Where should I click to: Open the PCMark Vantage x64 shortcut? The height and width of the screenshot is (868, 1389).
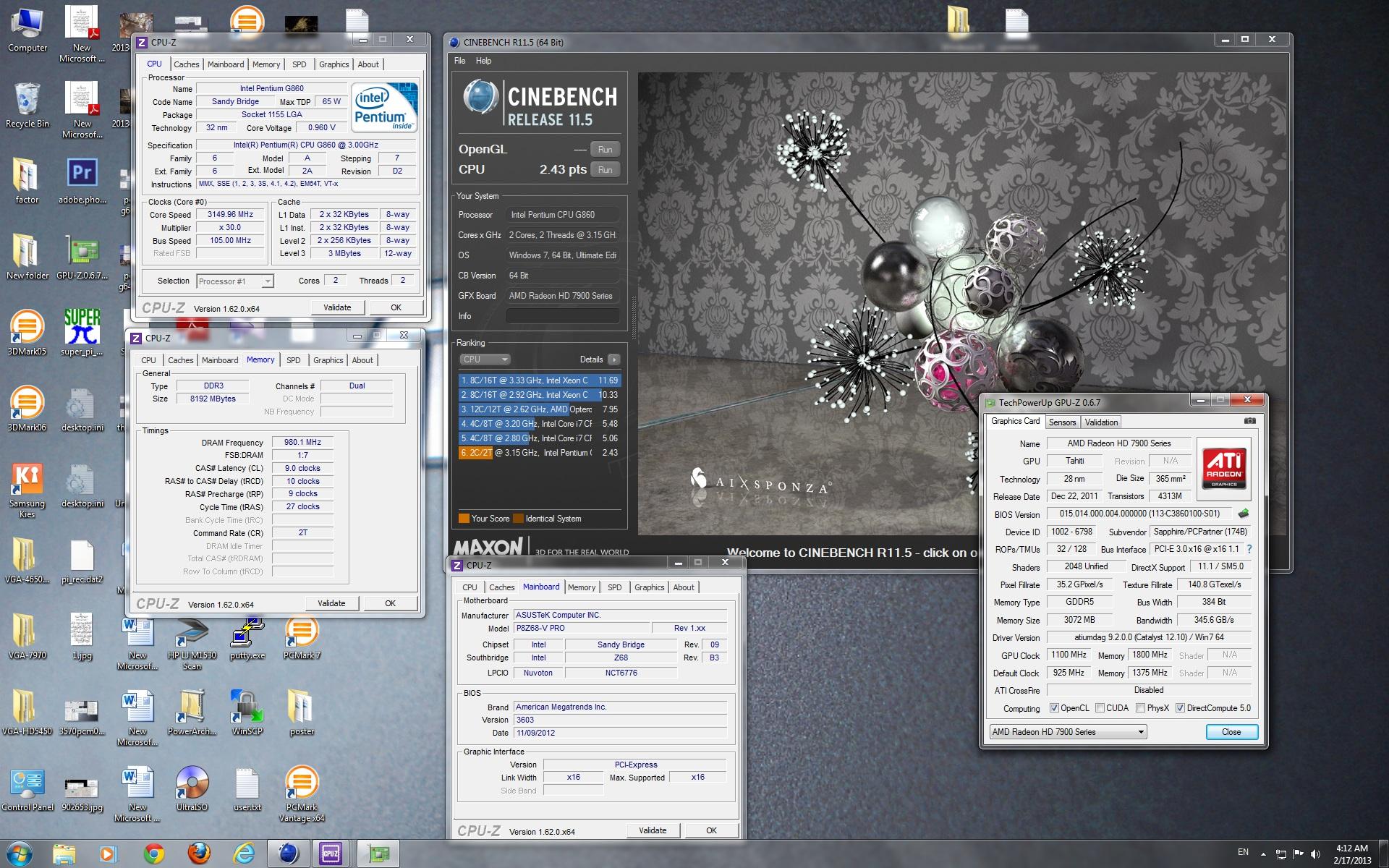pos(302,793)
